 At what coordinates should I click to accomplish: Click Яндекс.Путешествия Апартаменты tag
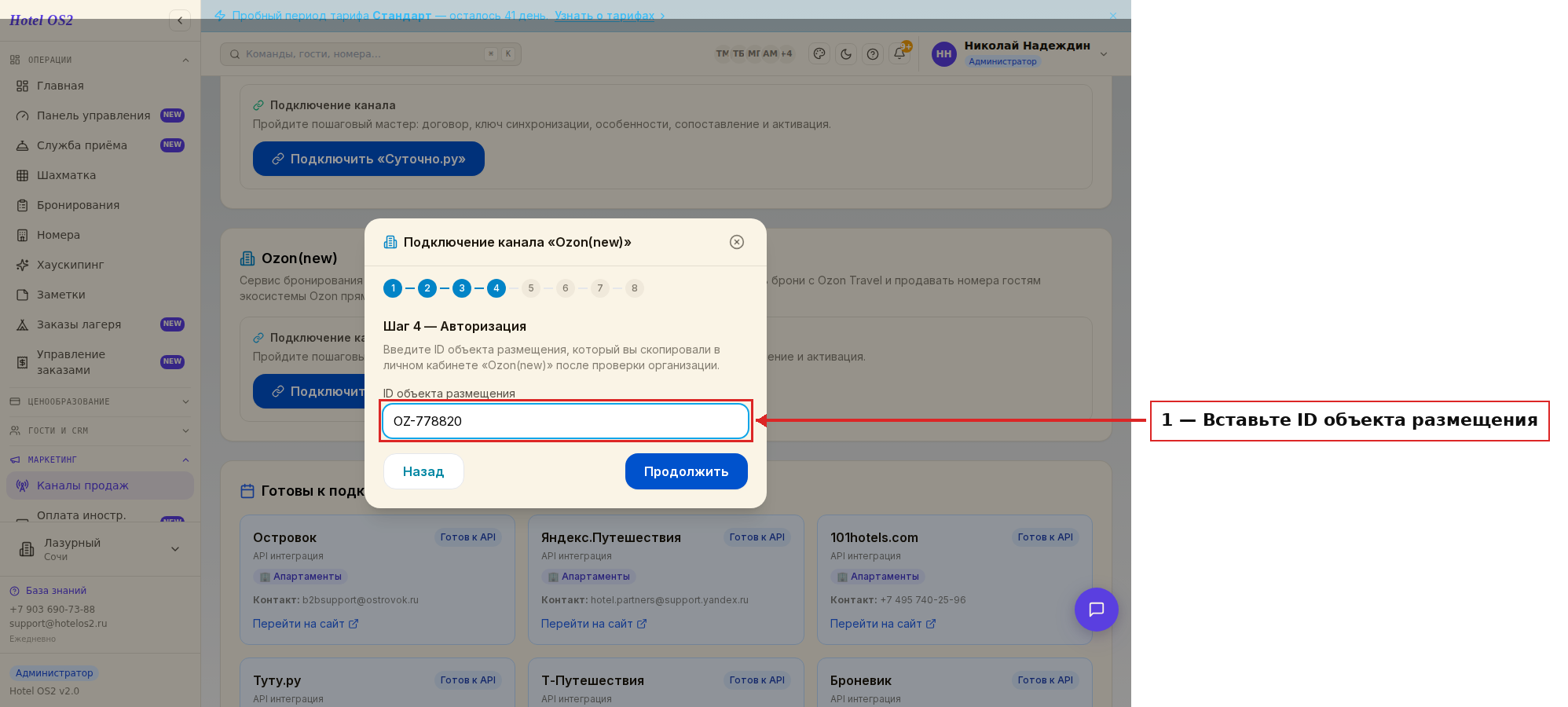588,577
